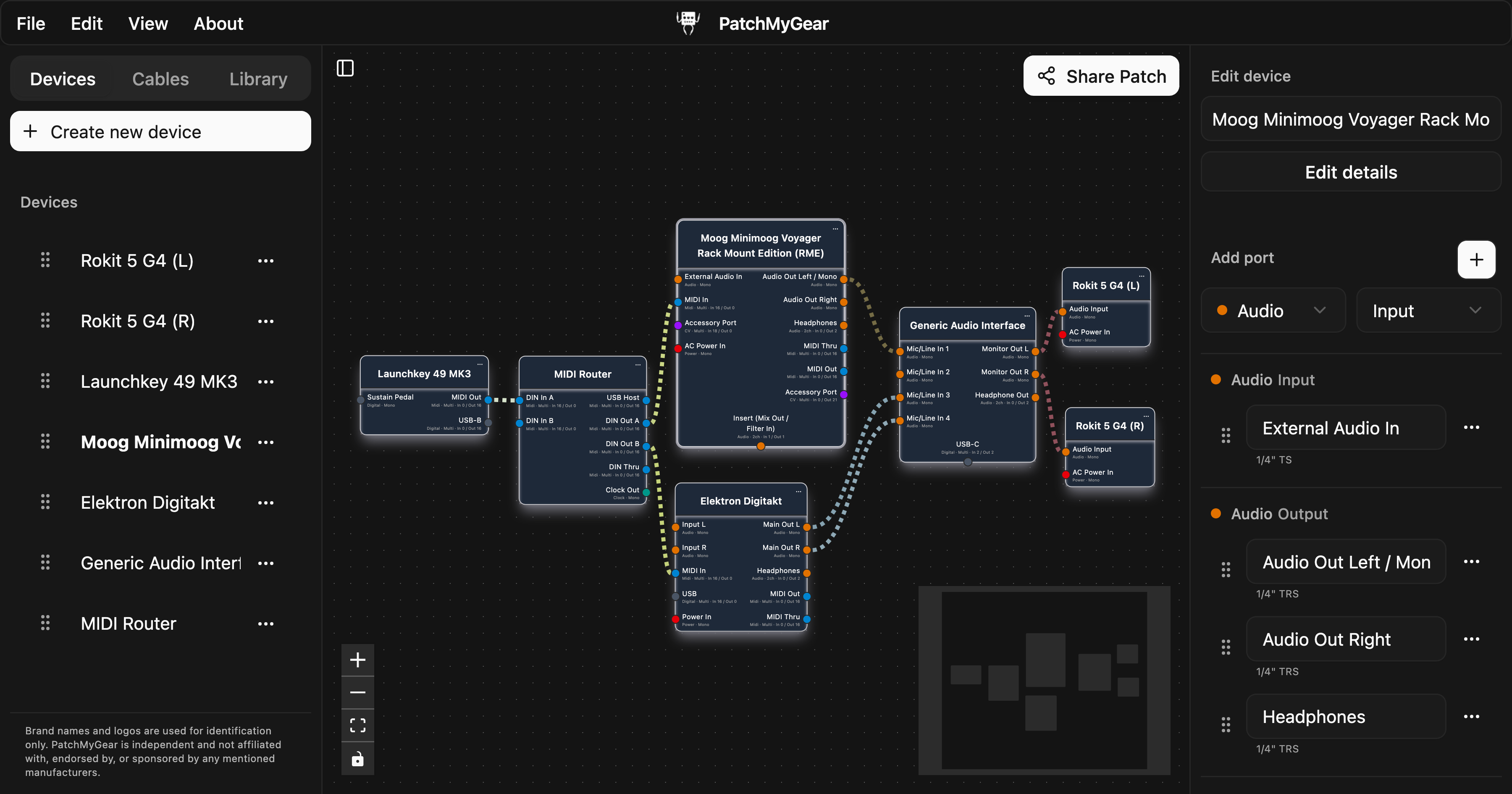Viewport: 1512px width, 794px height.
Task: Click the device name input field
Action: pyautogui.click(x=1350, y=119)
